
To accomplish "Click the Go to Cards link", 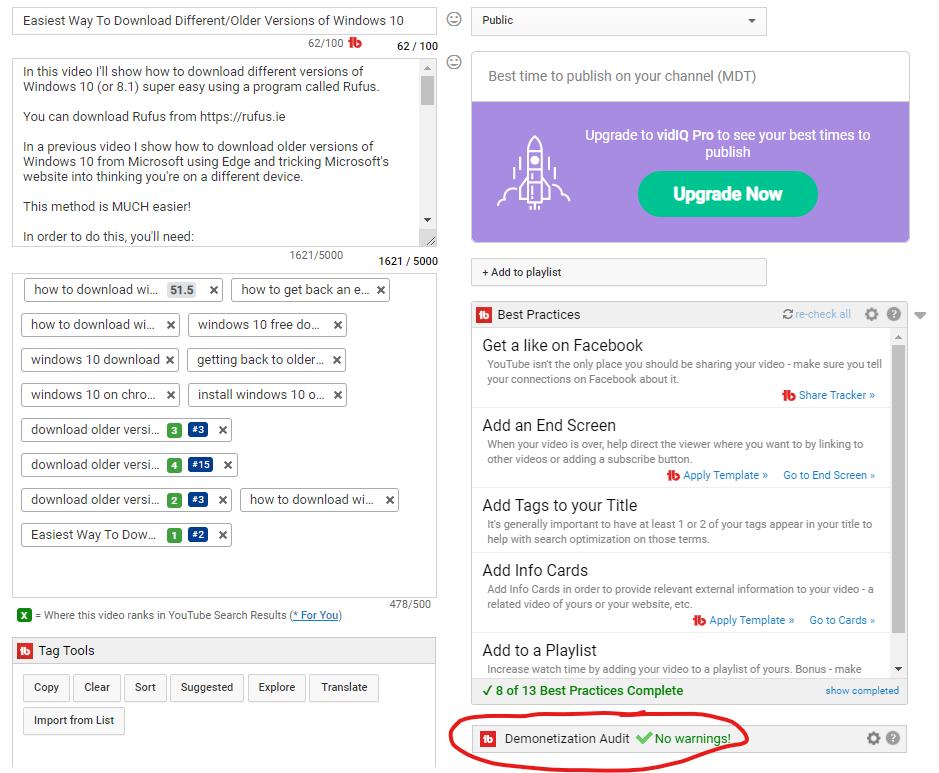I will [x=842, y=620].
